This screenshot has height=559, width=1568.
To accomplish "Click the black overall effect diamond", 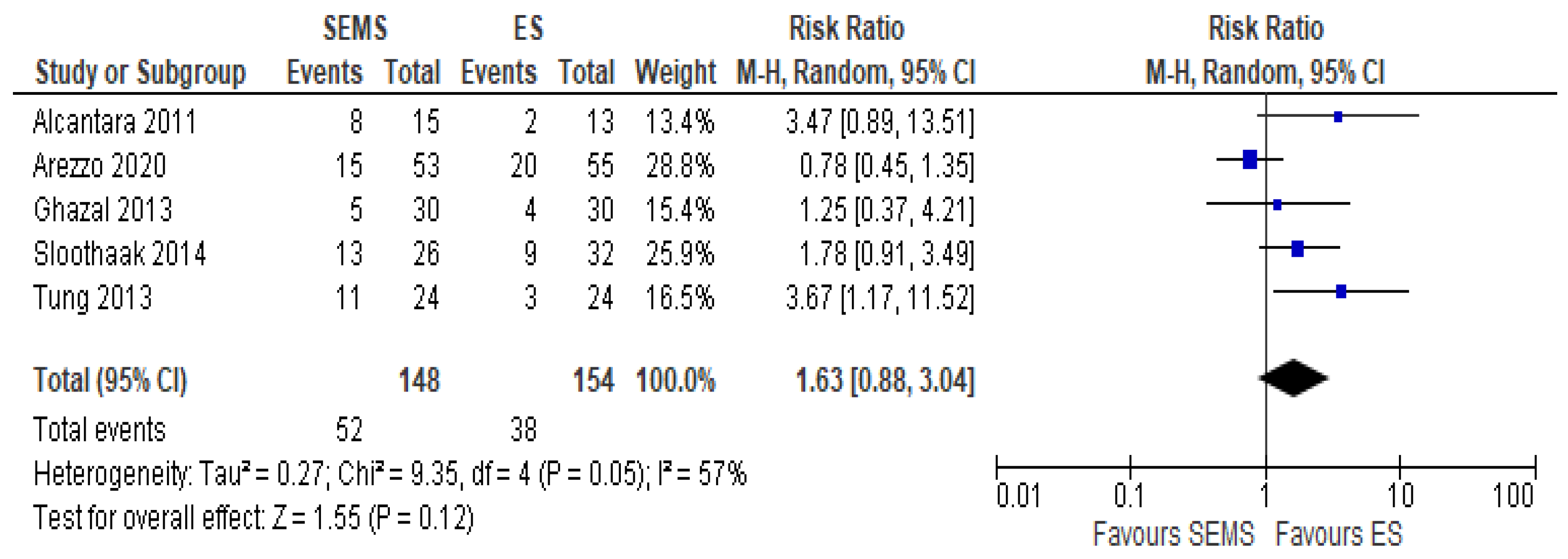I will click(x=1293, y=378).
